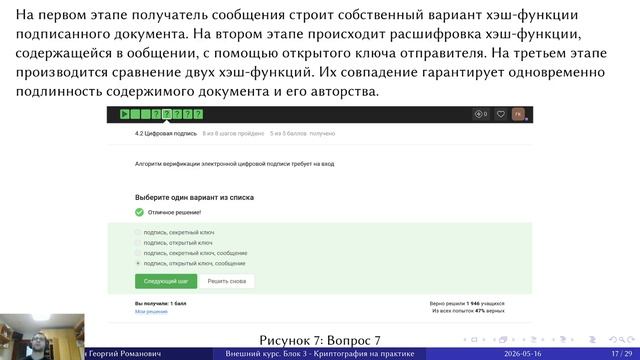
Task: Open the user avatar in dark bar
Action: 518,114
